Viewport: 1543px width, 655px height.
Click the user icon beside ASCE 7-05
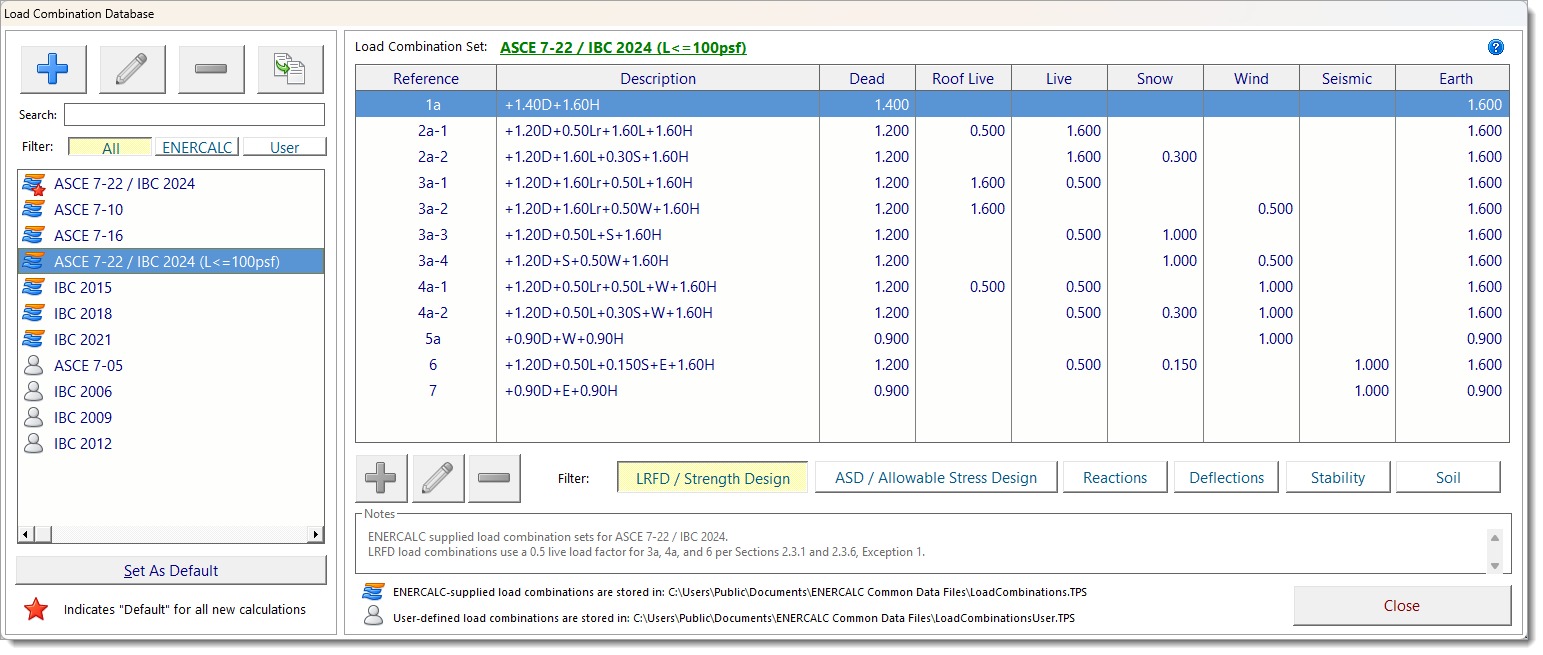[x=35, y=366]
